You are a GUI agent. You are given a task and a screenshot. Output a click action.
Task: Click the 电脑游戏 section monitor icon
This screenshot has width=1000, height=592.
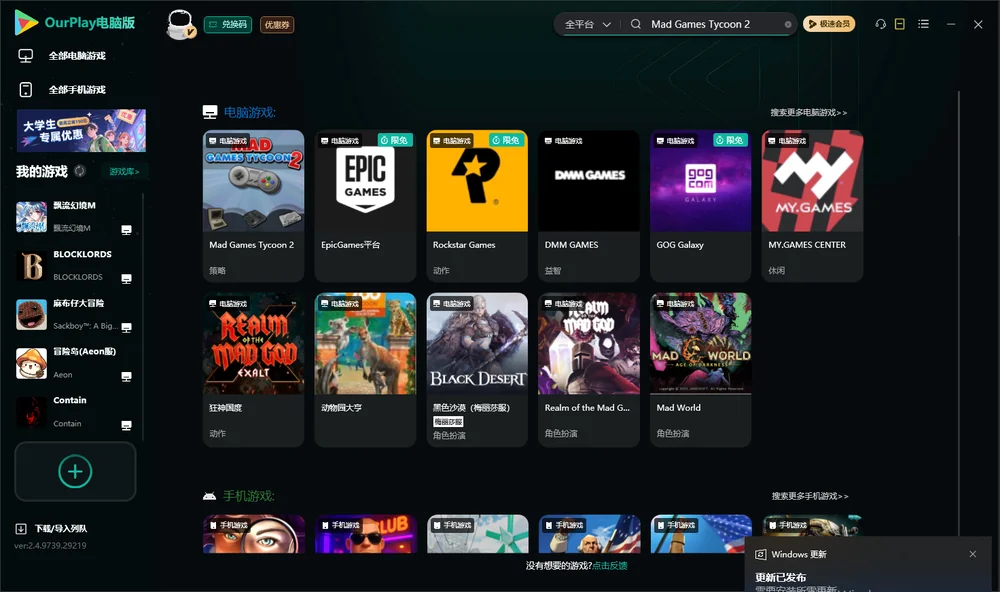210,112
